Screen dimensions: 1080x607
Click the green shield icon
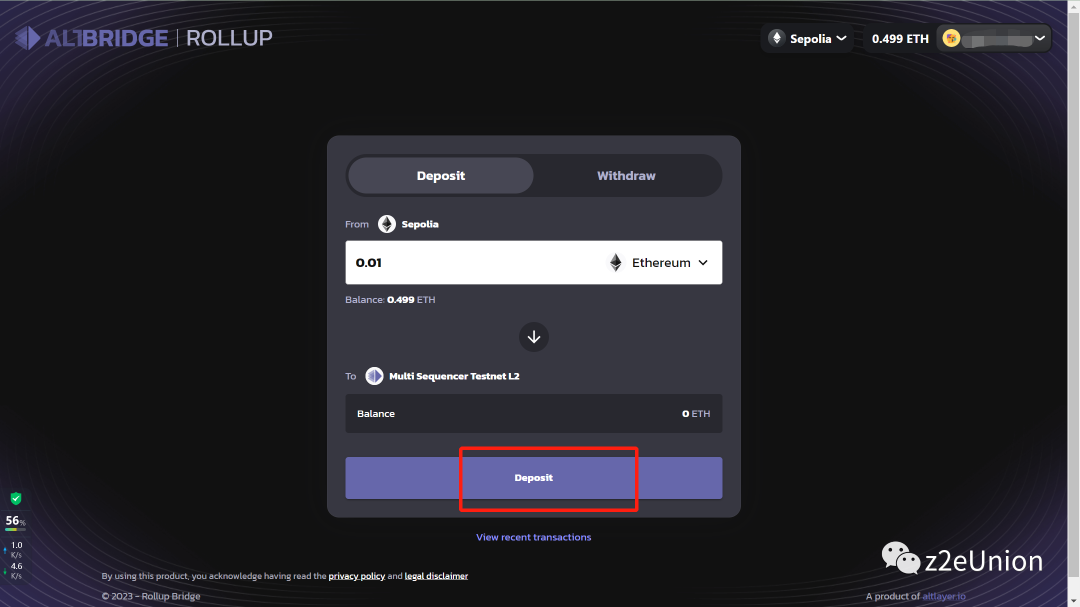pos(16,498)
